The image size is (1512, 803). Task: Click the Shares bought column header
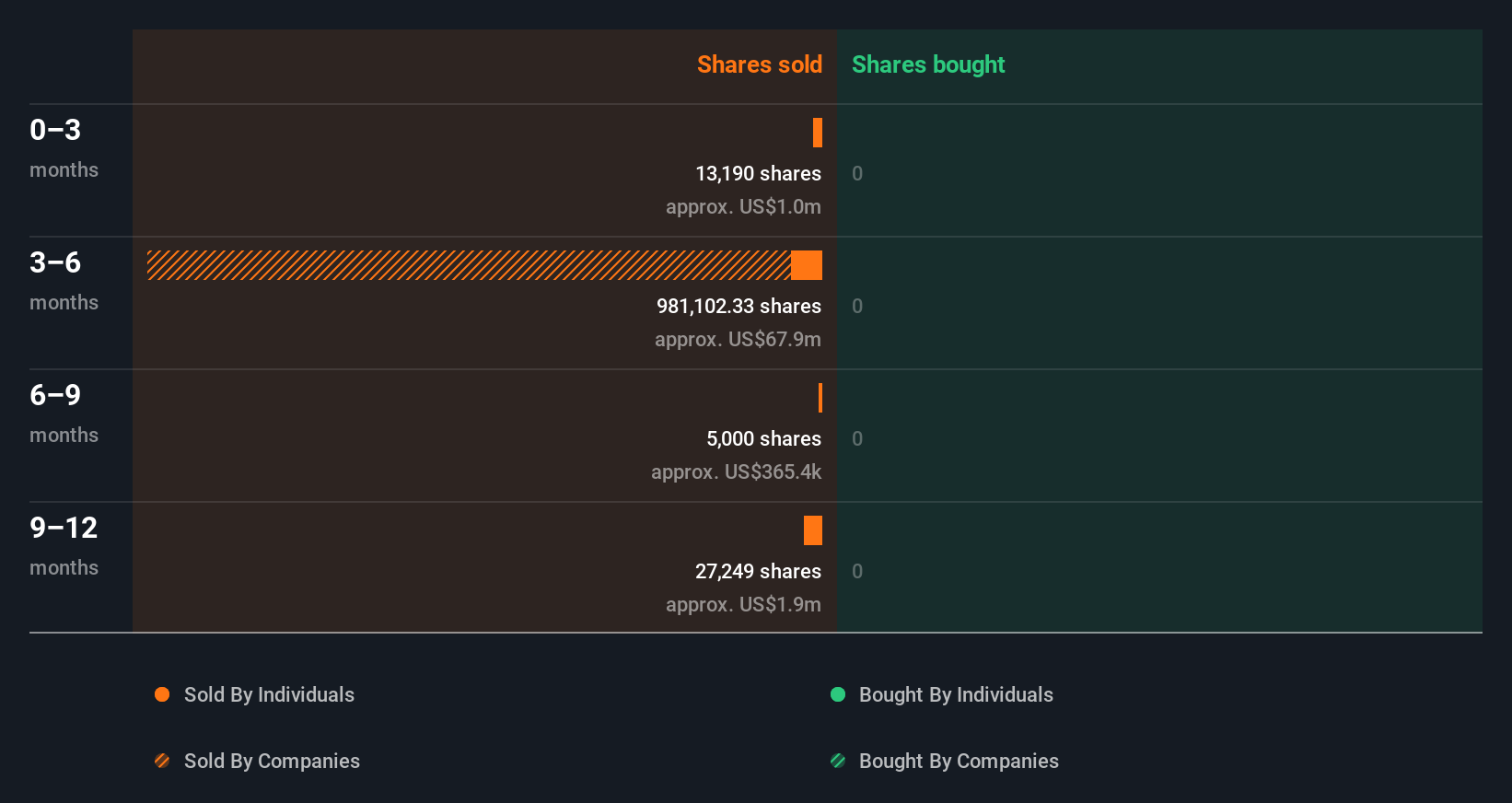click(x=927, y=64)
